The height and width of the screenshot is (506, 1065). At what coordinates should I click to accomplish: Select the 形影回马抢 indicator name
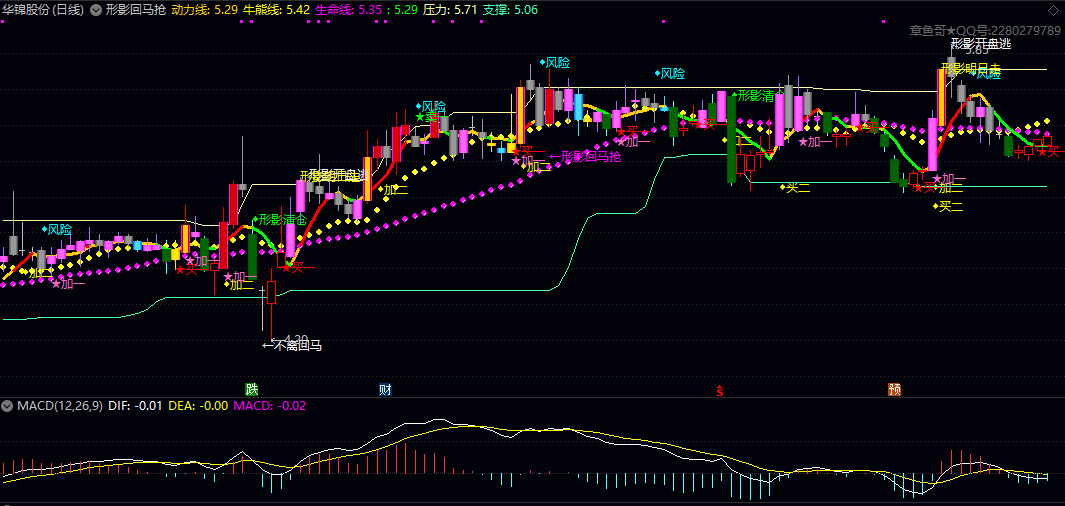coord(135,10)
